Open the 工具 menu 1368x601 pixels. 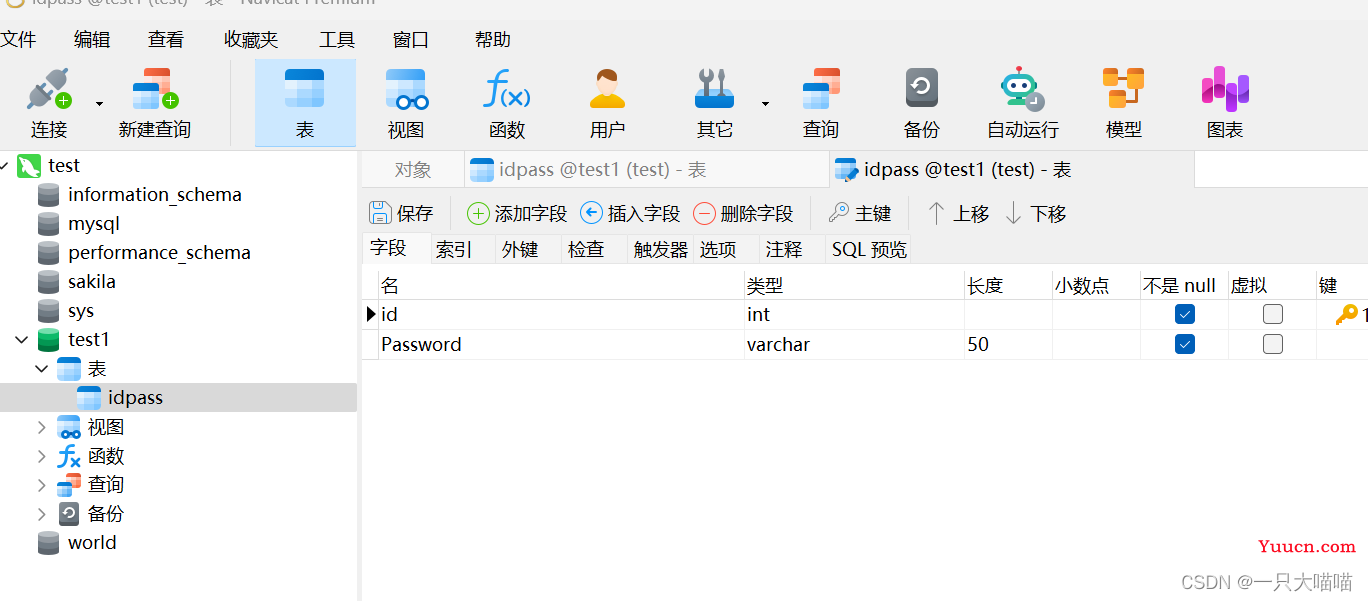(337, 39)
